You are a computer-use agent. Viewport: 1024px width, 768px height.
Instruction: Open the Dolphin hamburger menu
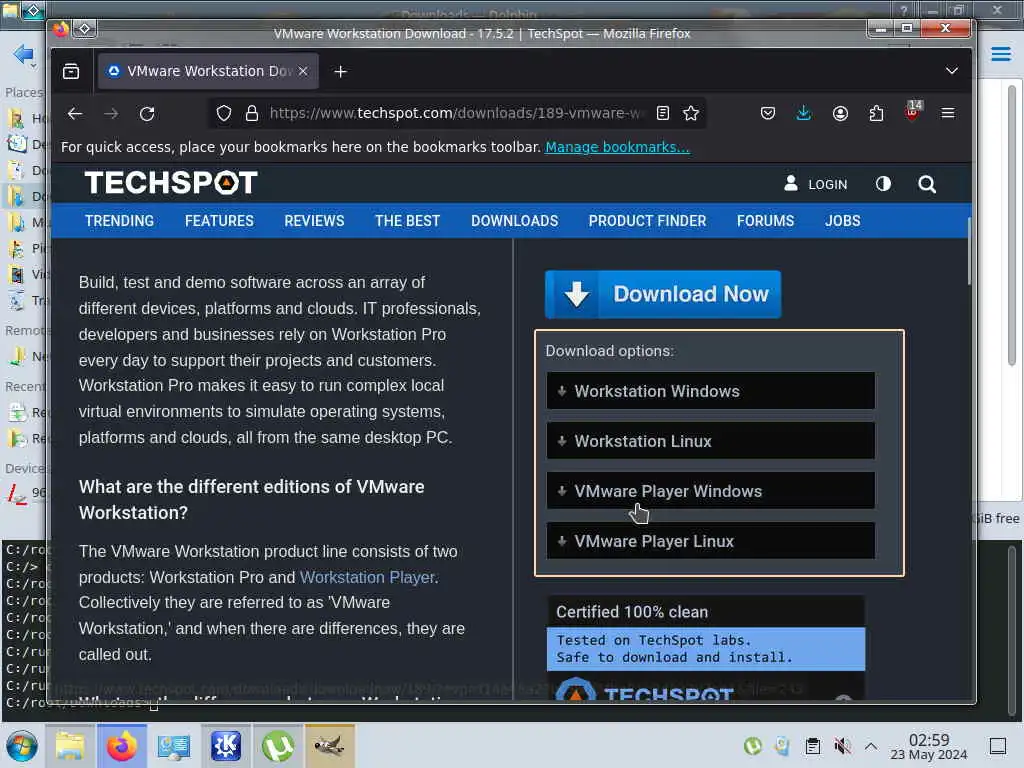point(1000,54)
